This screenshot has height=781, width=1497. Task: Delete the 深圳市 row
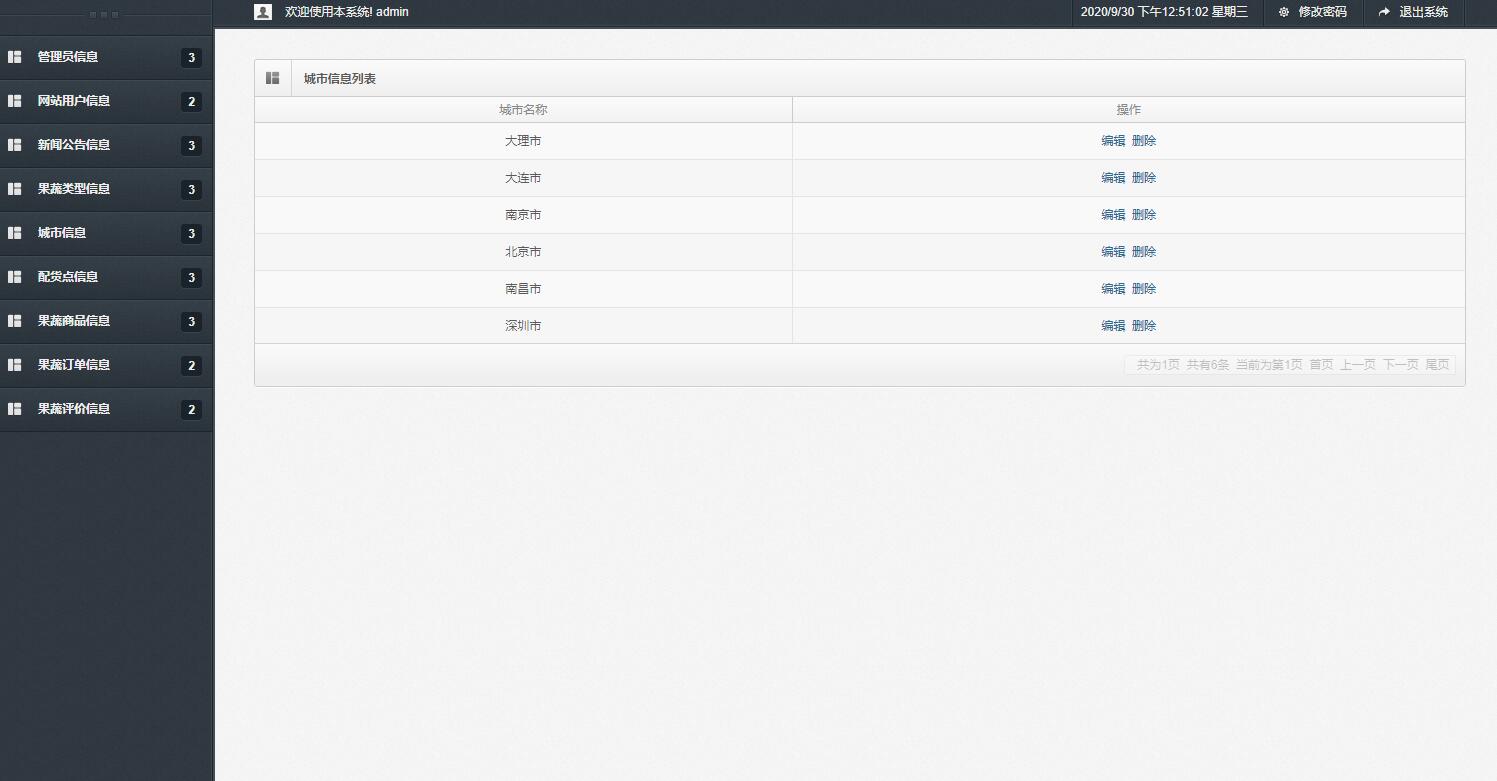click(1144, 326)
